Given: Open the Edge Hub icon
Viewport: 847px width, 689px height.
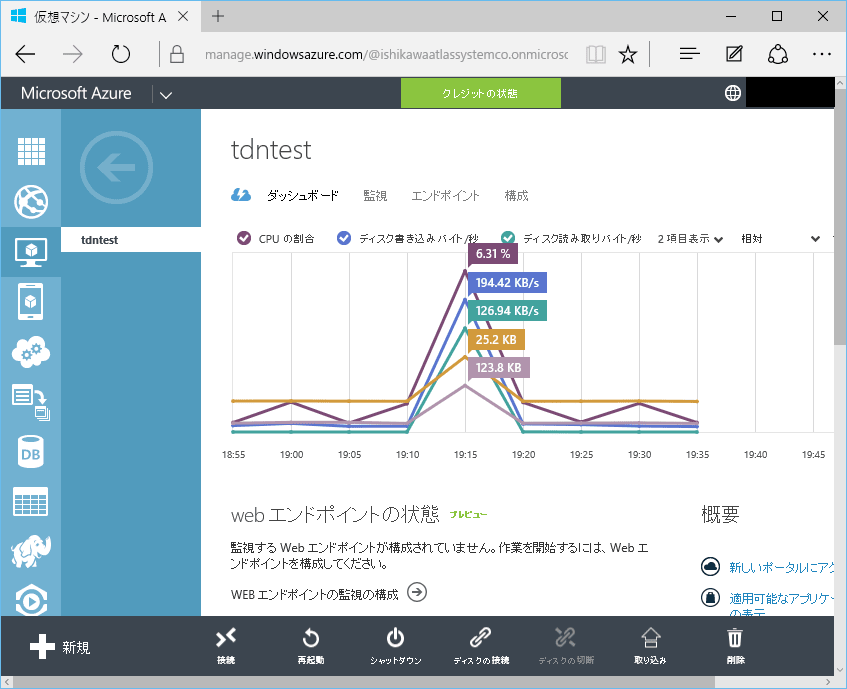Looking at the screenshot, I should click(x=689, y=54).
